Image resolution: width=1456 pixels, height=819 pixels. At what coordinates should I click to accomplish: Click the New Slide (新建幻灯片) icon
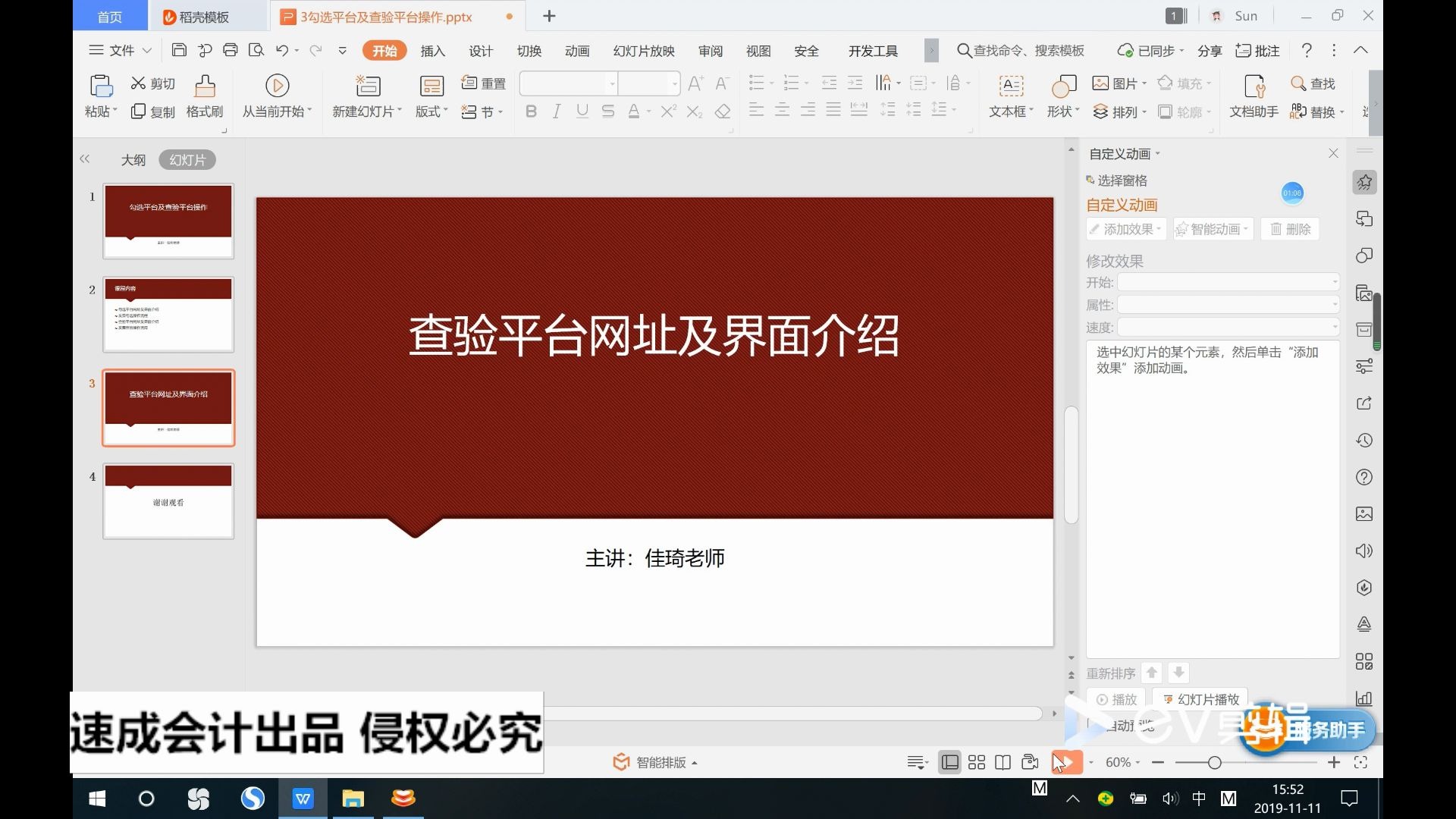tap(368, 86)
